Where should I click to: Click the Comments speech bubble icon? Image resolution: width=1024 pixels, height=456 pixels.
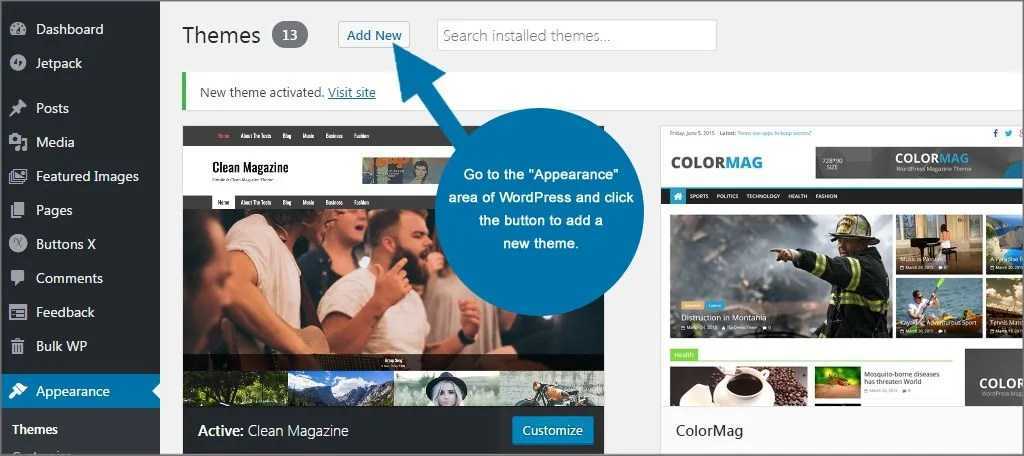point(18,278)
